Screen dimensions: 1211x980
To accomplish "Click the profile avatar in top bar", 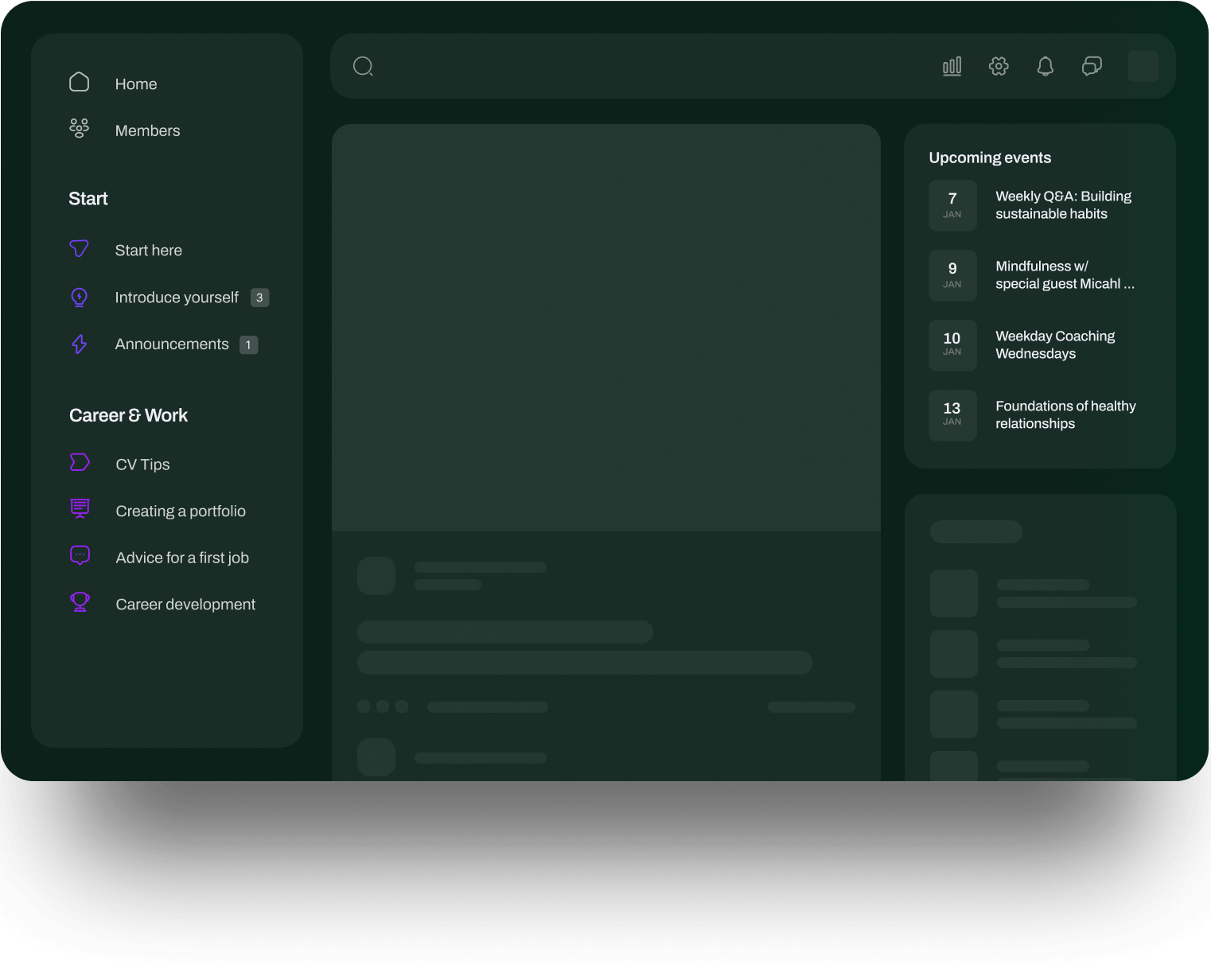I will (1143, 66).
